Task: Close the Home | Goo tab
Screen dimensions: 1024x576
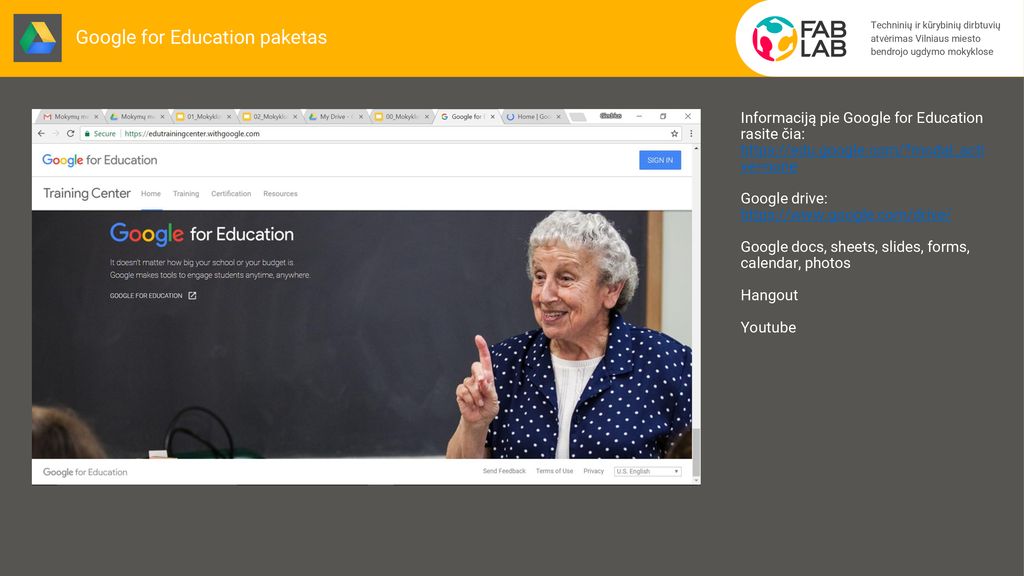Action: [558, 117]
